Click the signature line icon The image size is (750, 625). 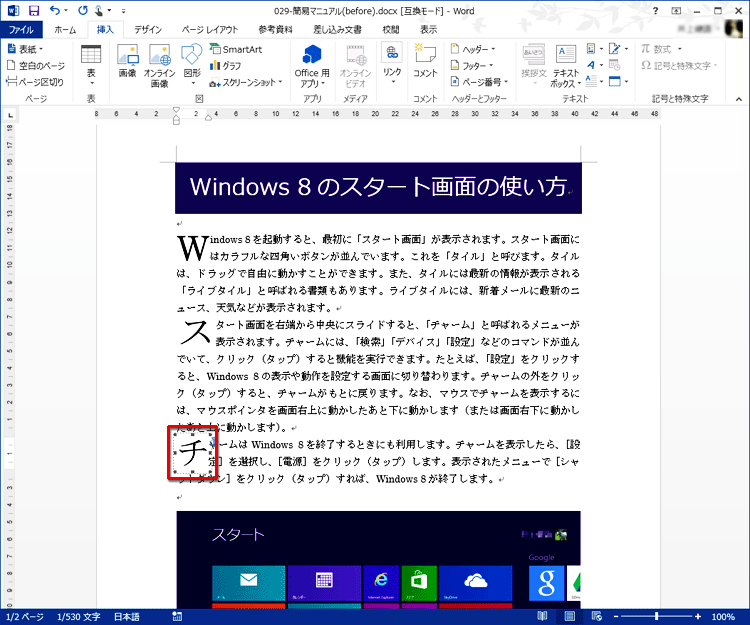click(x=618, y=49)
